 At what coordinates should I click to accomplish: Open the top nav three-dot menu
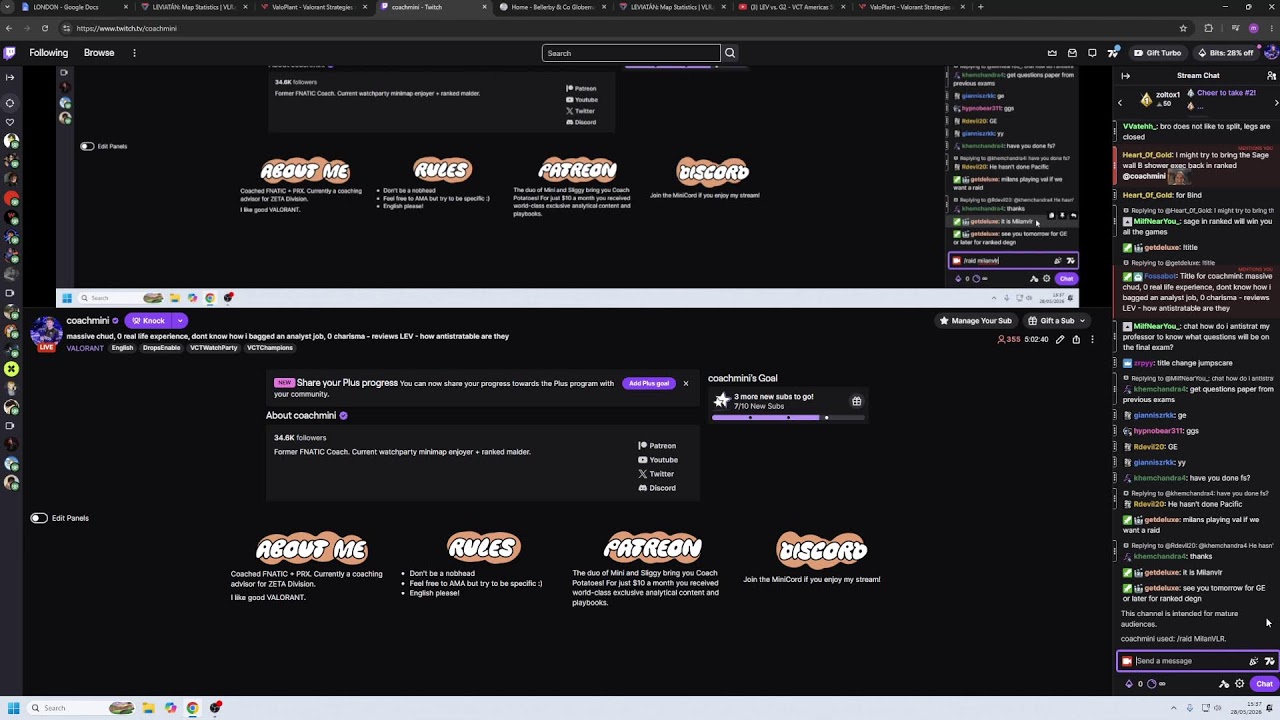[134, 53]
